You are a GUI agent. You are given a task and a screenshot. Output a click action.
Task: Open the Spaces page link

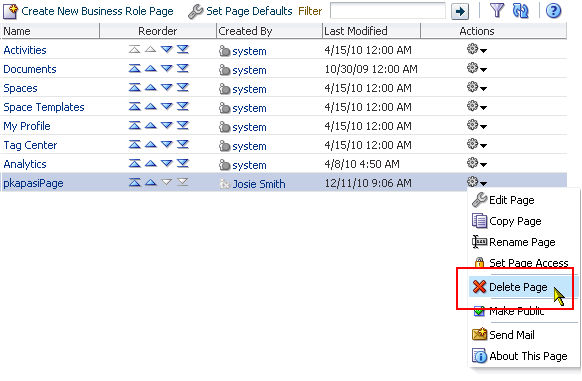click(x=20, y=88)
